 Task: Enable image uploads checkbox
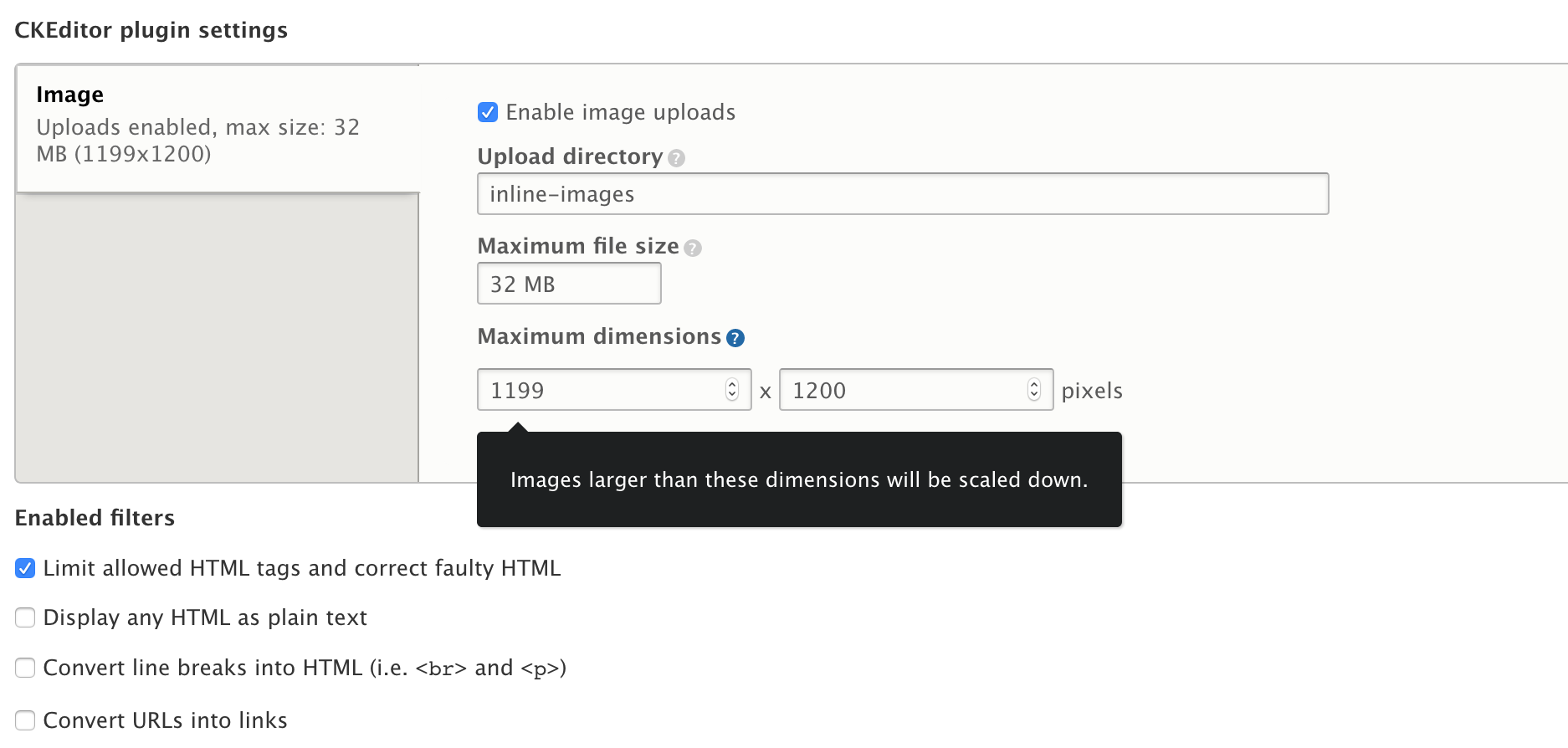(x=488, y=112)
